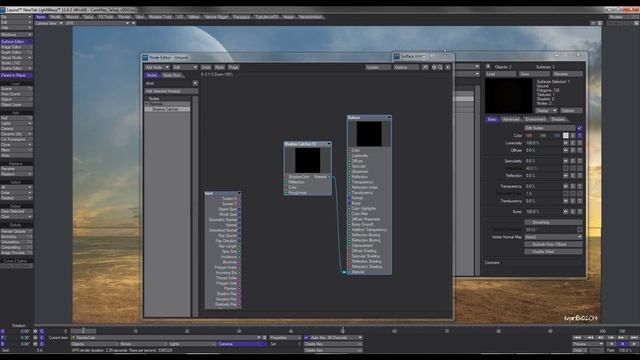Collapse the Materials group in the node list
This screenshot has height=360, width=640.
pyautogui.click(x=147, y=104)
